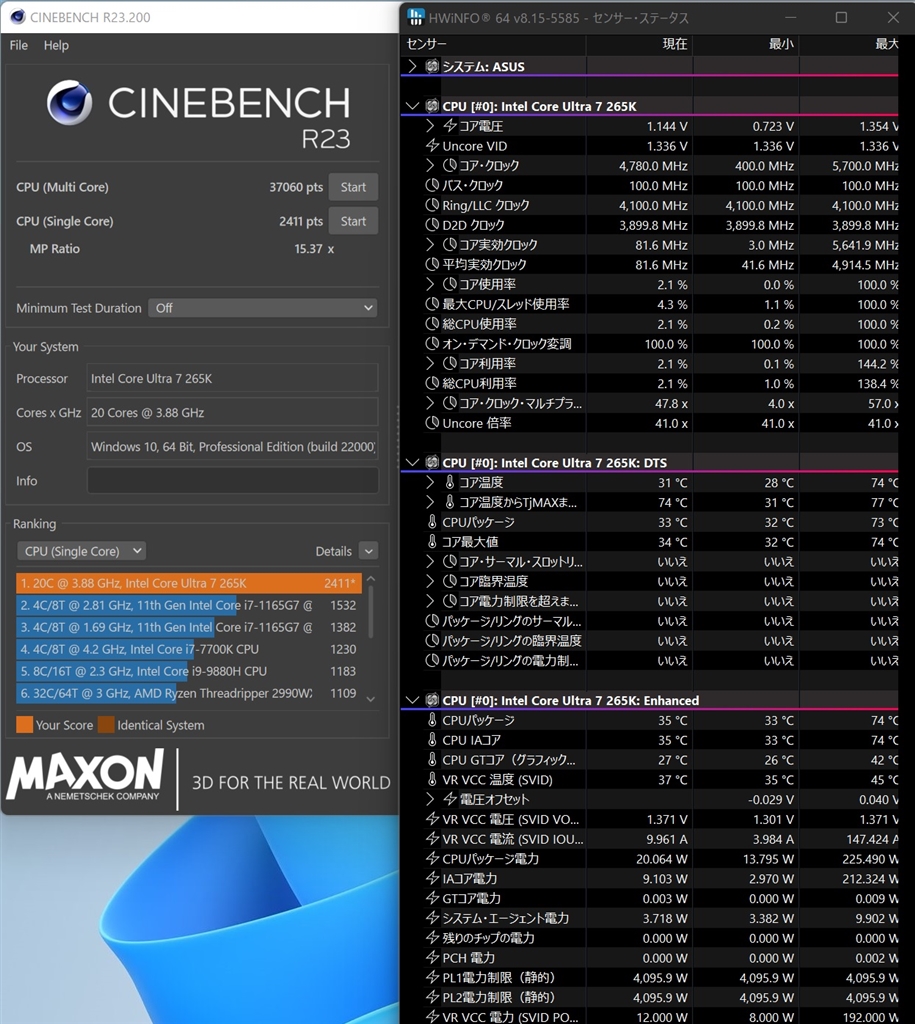Expand the システム: ASUS sensor group

coord(411,66)
